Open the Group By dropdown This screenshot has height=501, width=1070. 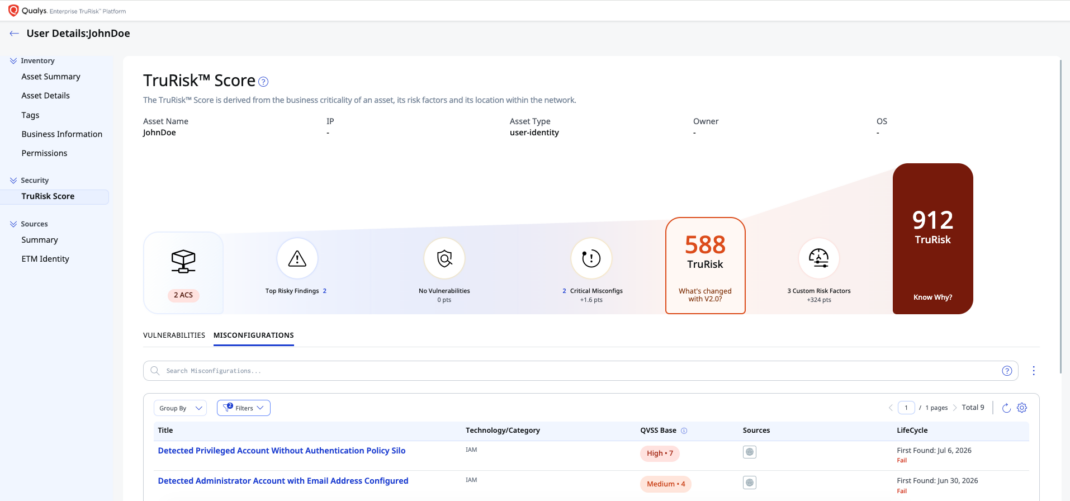pyautogui.click(x=180, y=408)
